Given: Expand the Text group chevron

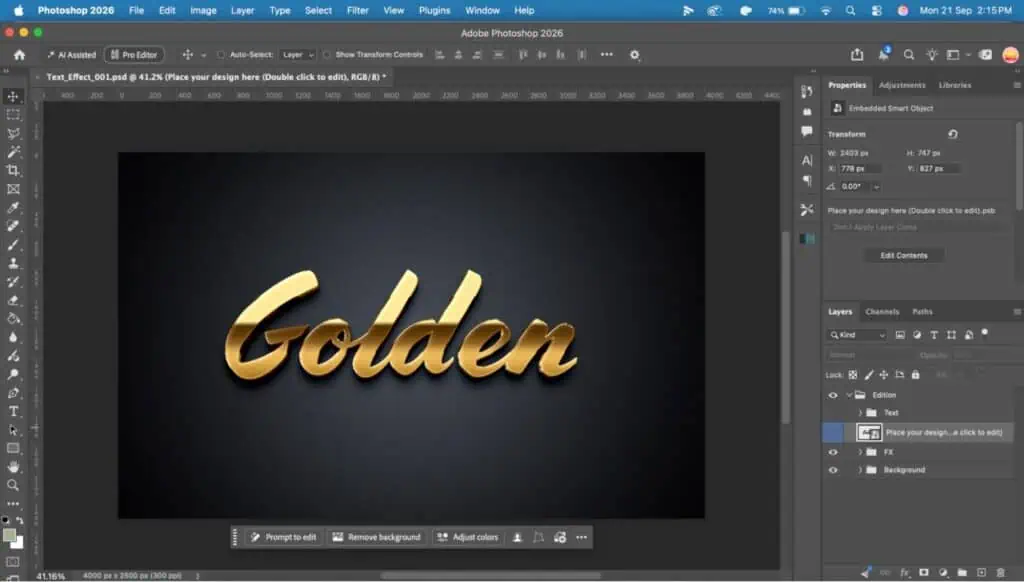Looking at the screenshot, I should (860, 413).
